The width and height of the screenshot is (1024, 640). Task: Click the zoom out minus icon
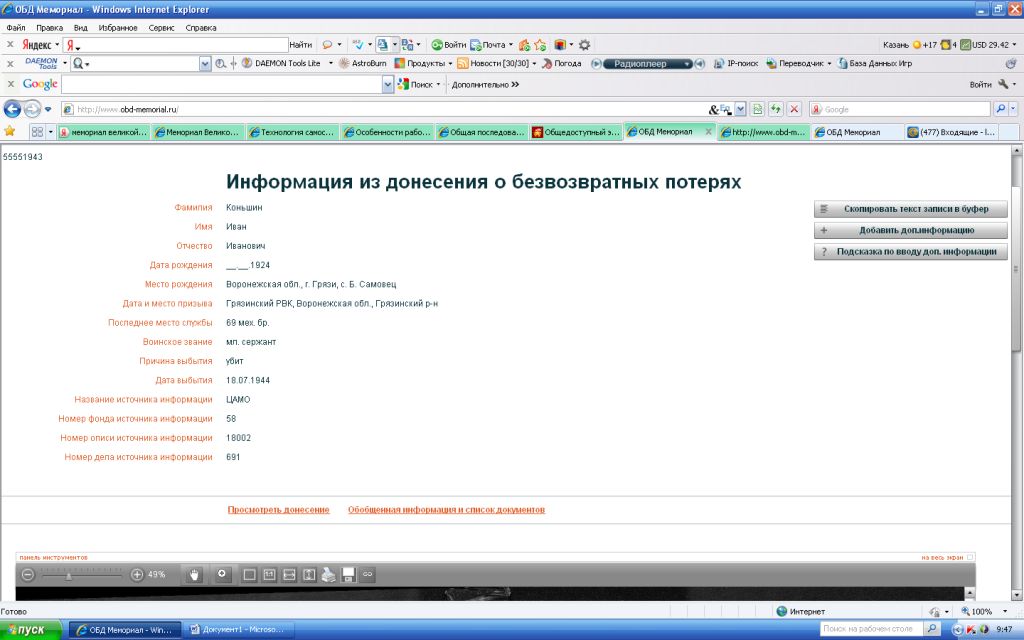(x=28, y=575)
